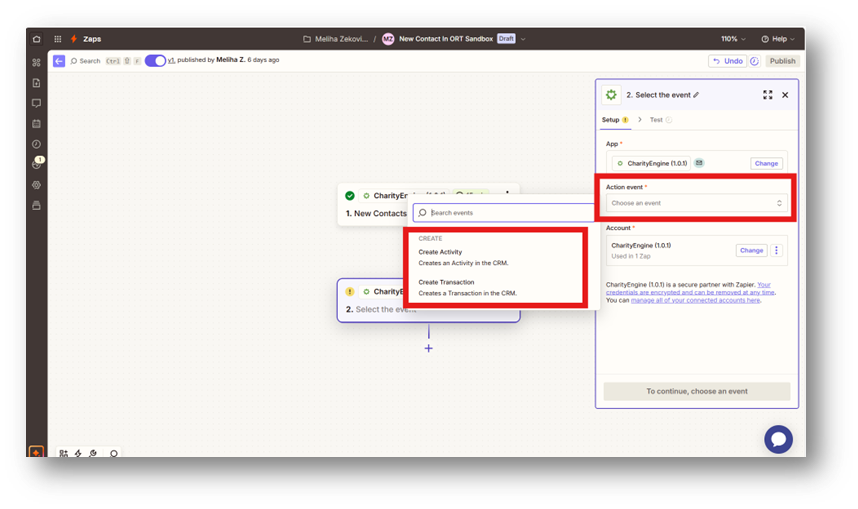Click the MZ user avatar
Viewport: 858px width, 509px height.
click(388, 39)
